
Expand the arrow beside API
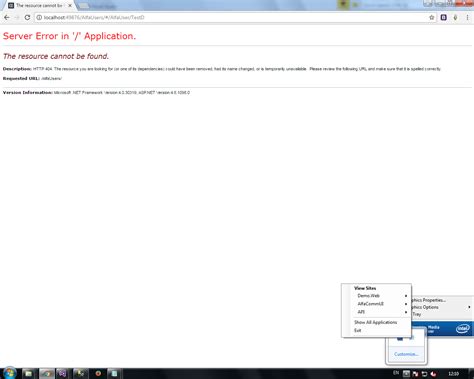406,312
